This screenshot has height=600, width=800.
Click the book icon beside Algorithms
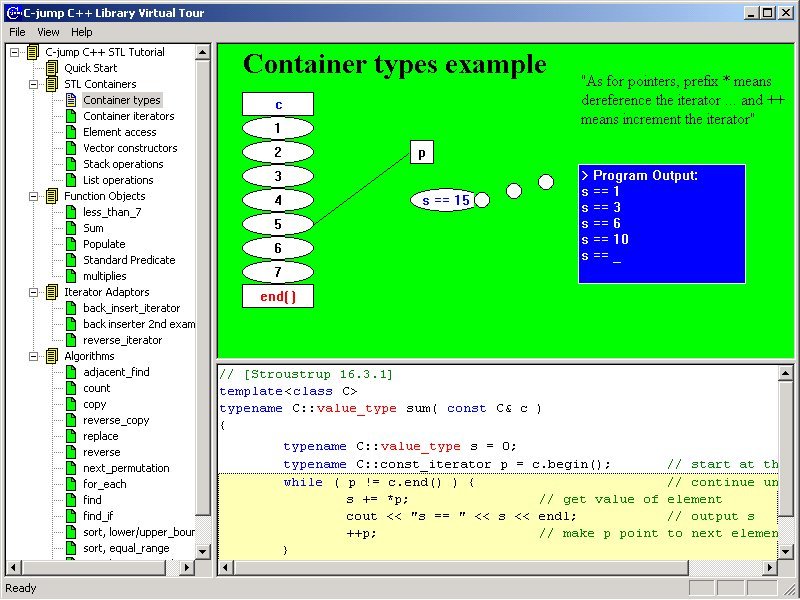52,356
